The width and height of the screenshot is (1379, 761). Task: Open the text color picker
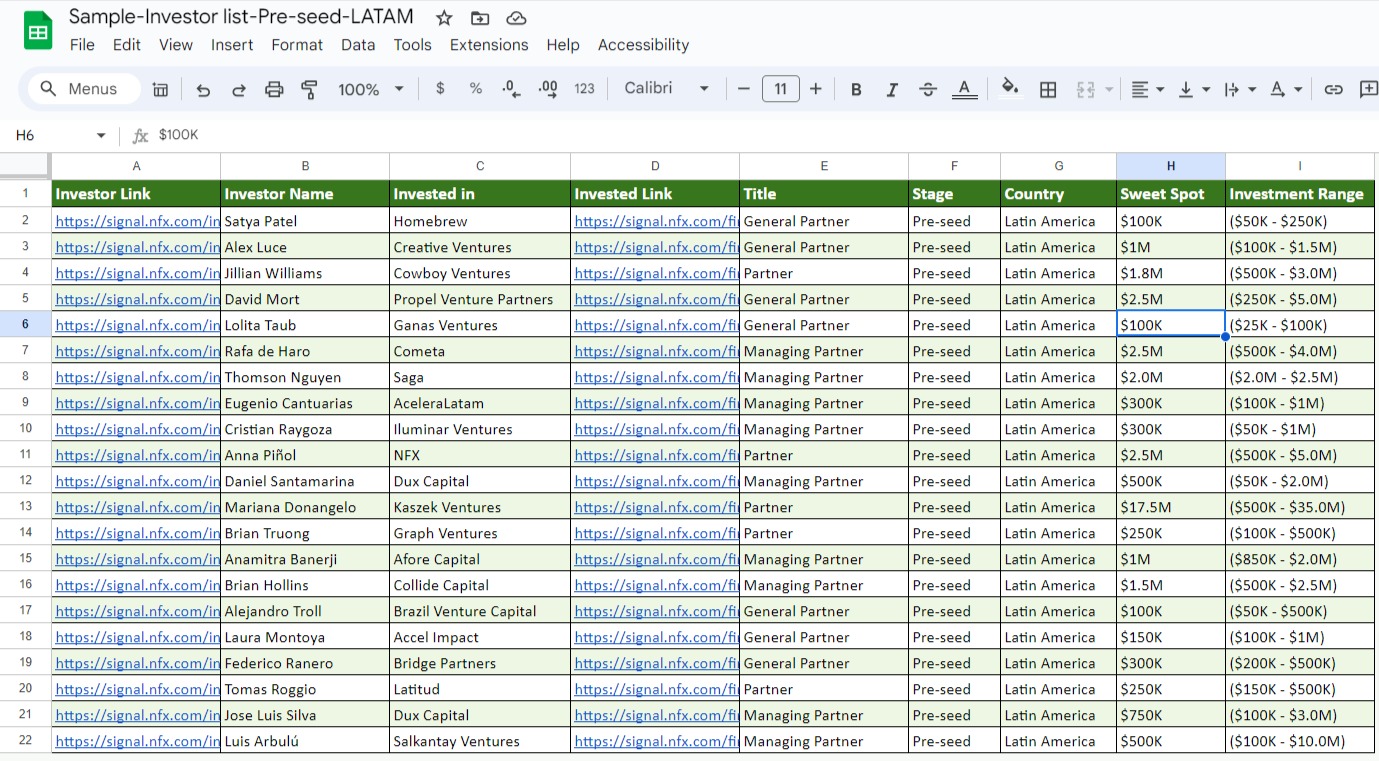(x=964, y=89)
